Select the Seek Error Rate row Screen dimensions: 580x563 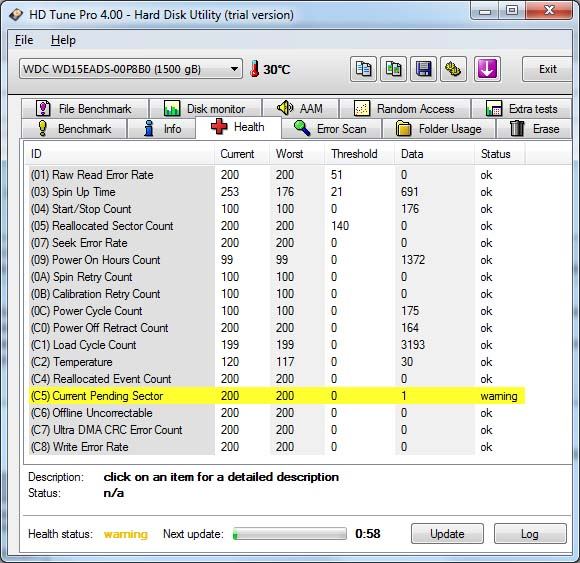[x=277, y=243]
